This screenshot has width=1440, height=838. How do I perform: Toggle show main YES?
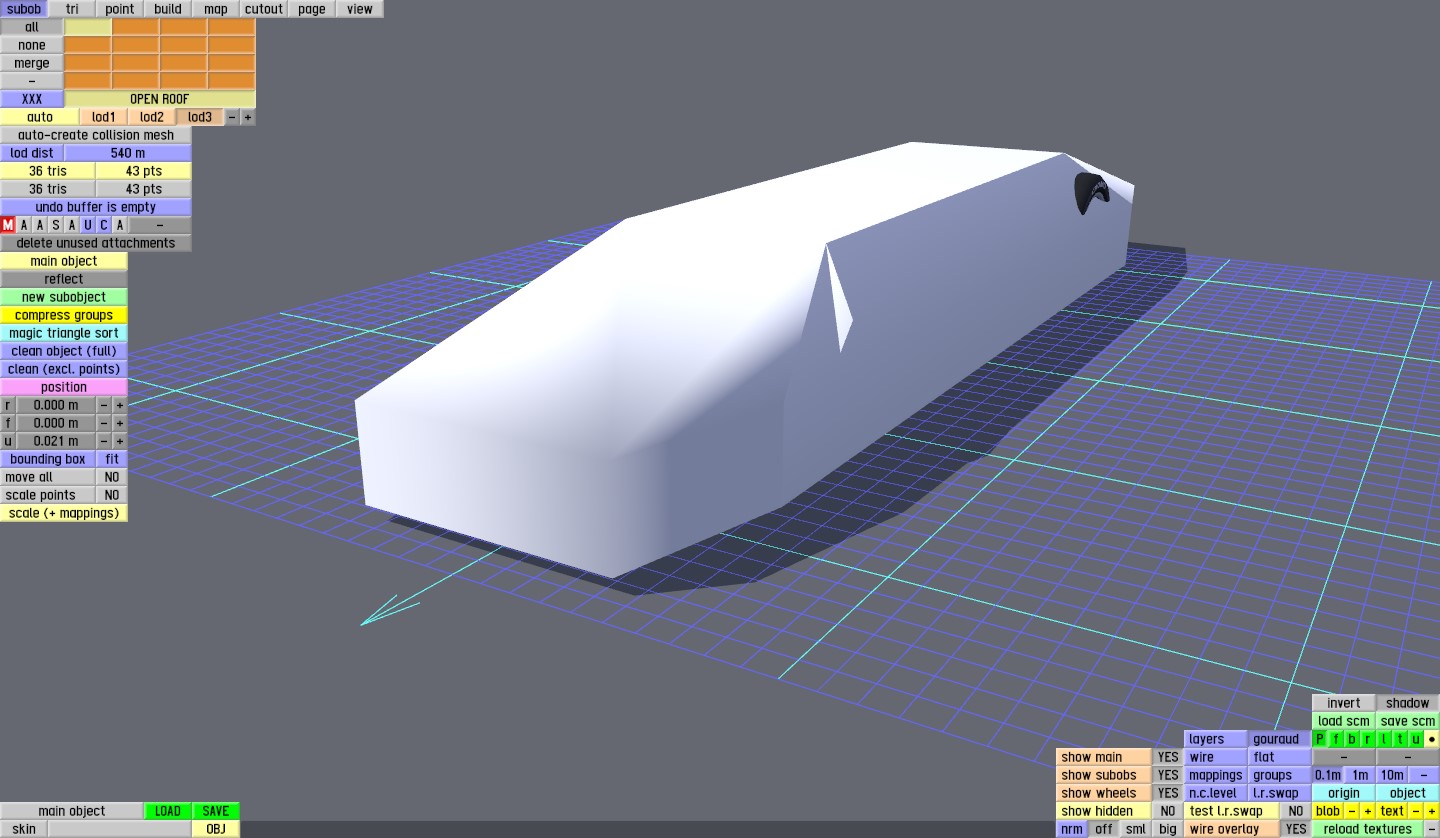coord(1168,757)
